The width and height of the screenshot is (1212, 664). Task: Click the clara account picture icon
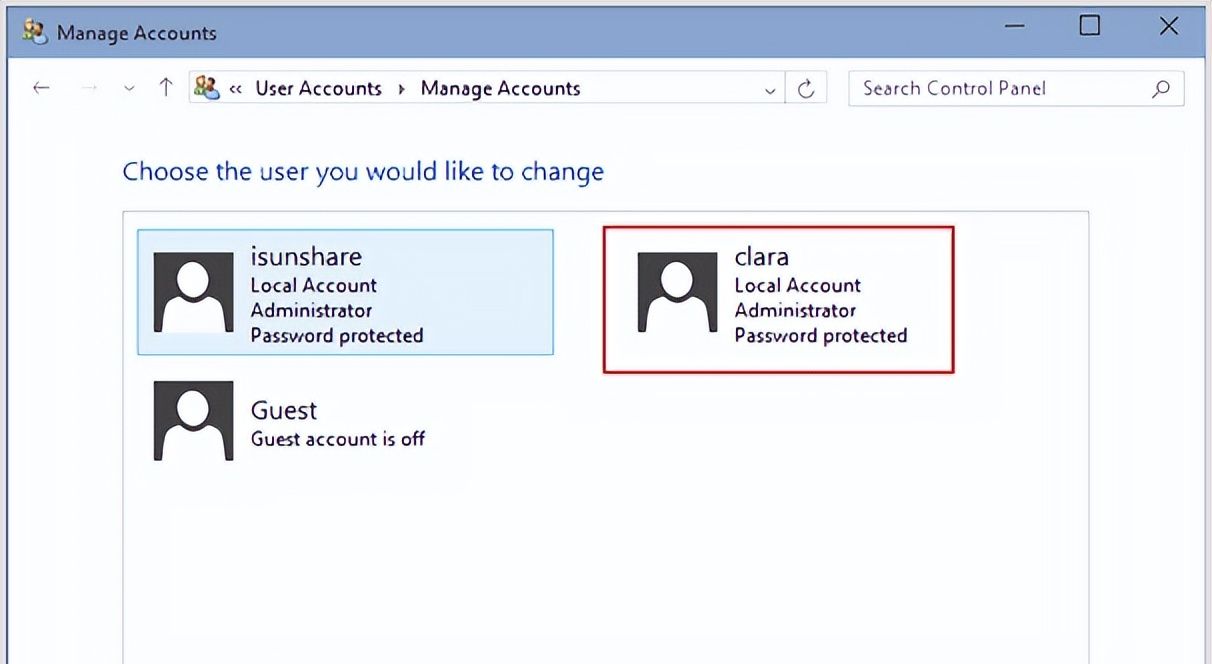tap(676, 292)
